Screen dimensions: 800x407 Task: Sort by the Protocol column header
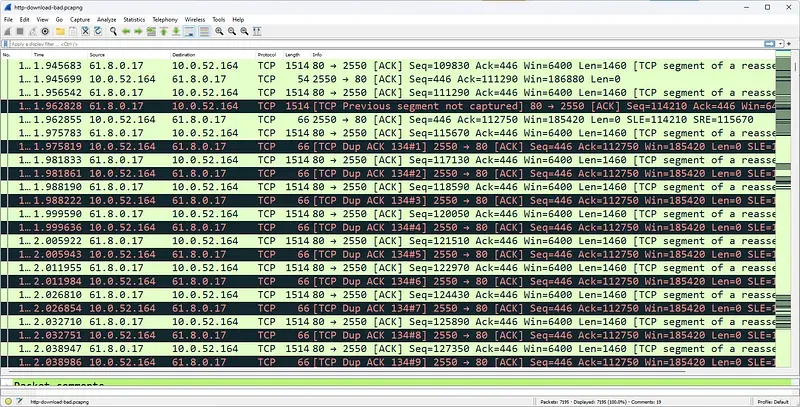[269, 55]
